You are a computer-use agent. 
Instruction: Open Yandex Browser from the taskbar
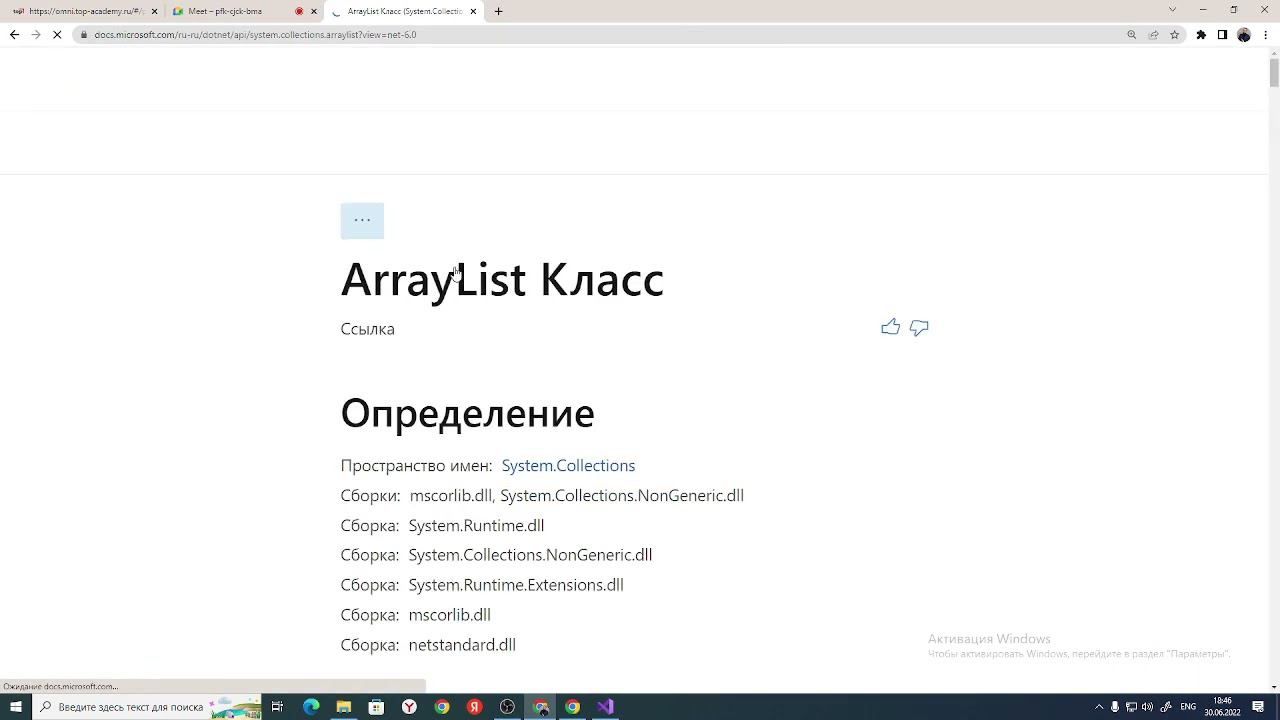point(409,707)
